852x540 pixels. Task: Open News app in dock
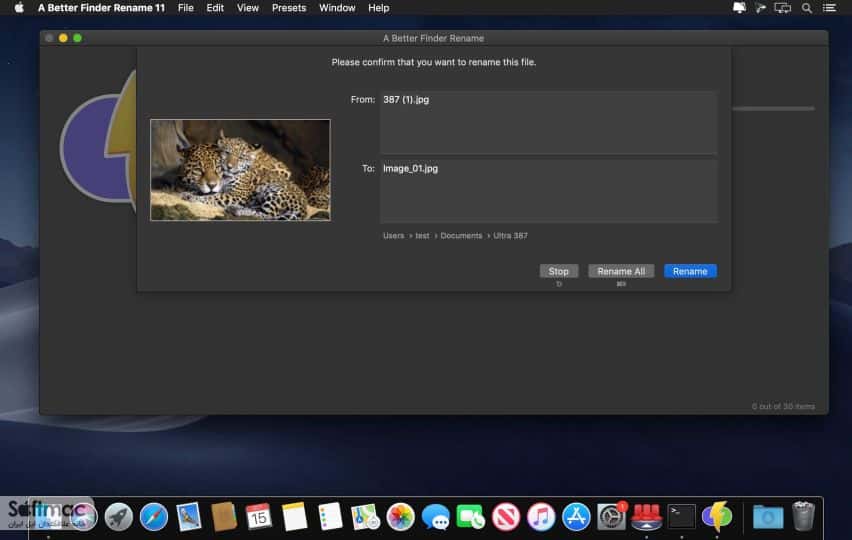(506, 517)
